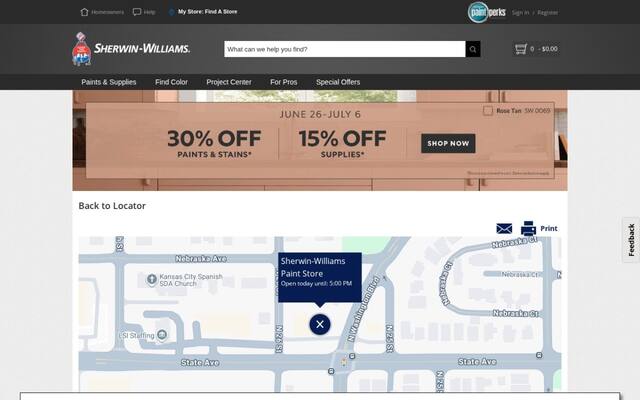This screenshot has width=640, height=400.
Task: Open For Pros menu
Action: pos(284,82)
